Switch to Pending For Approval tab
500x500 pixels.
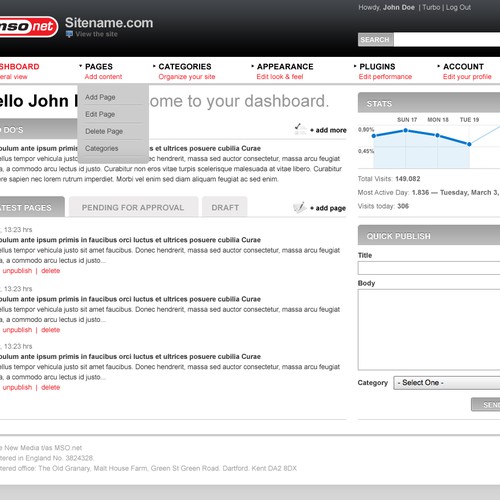pos(133,207)
